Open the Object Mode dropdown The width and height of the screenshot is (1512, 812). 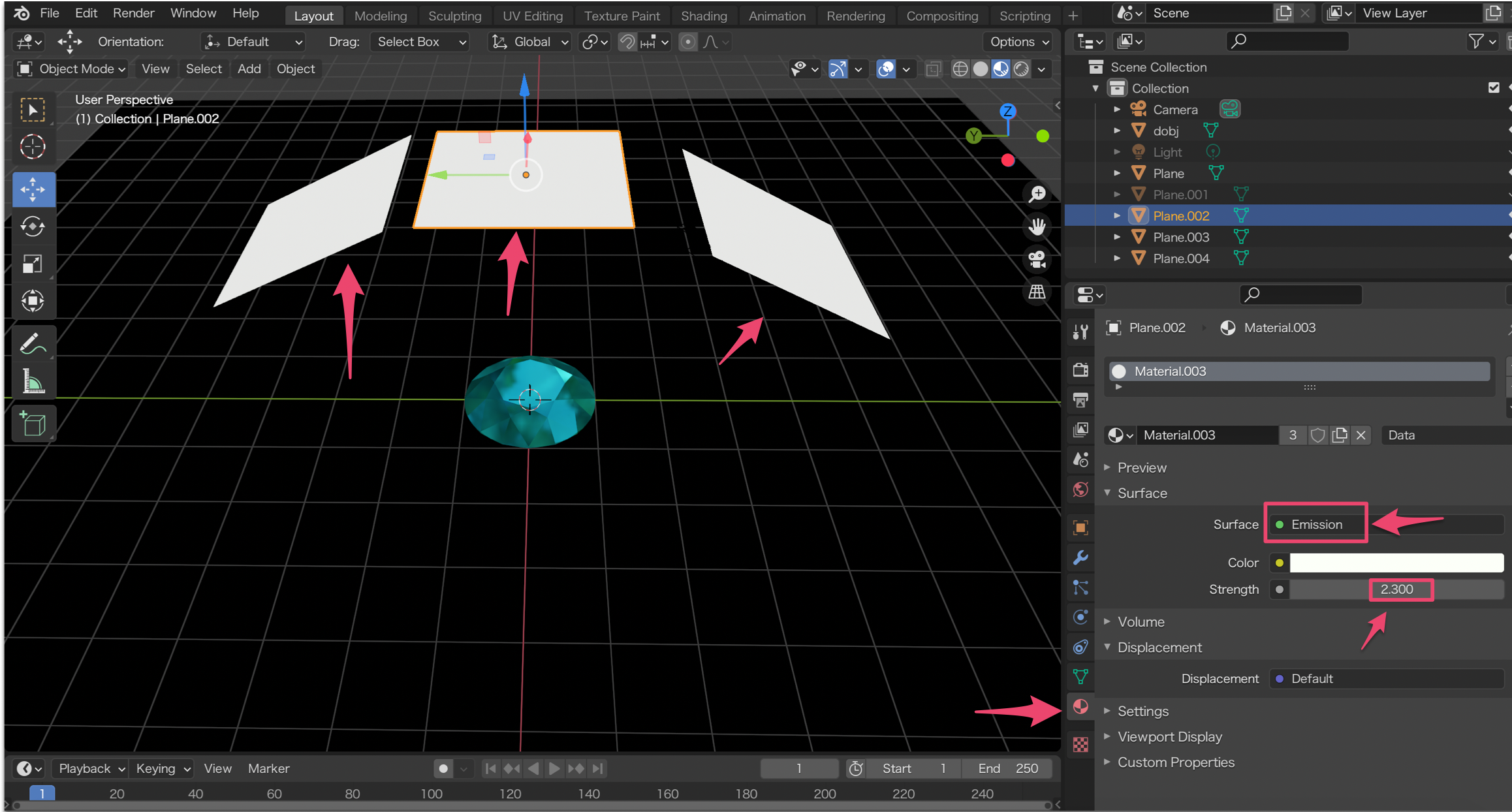click(71, 69)
